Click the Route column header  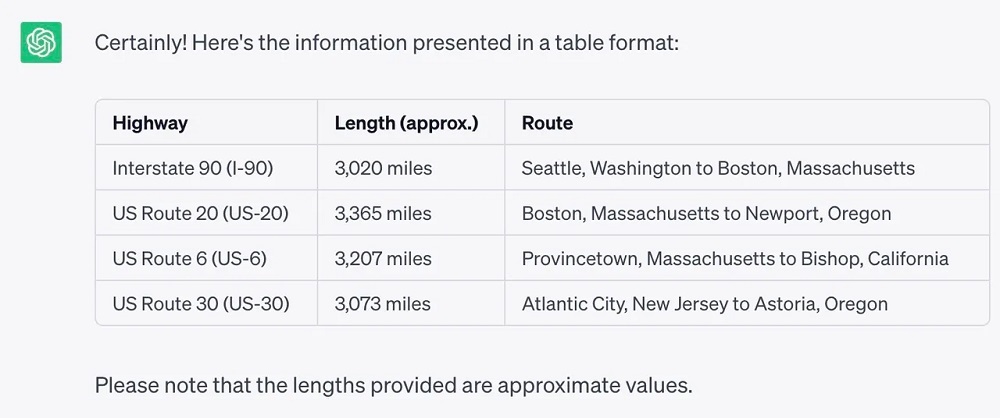547,124
